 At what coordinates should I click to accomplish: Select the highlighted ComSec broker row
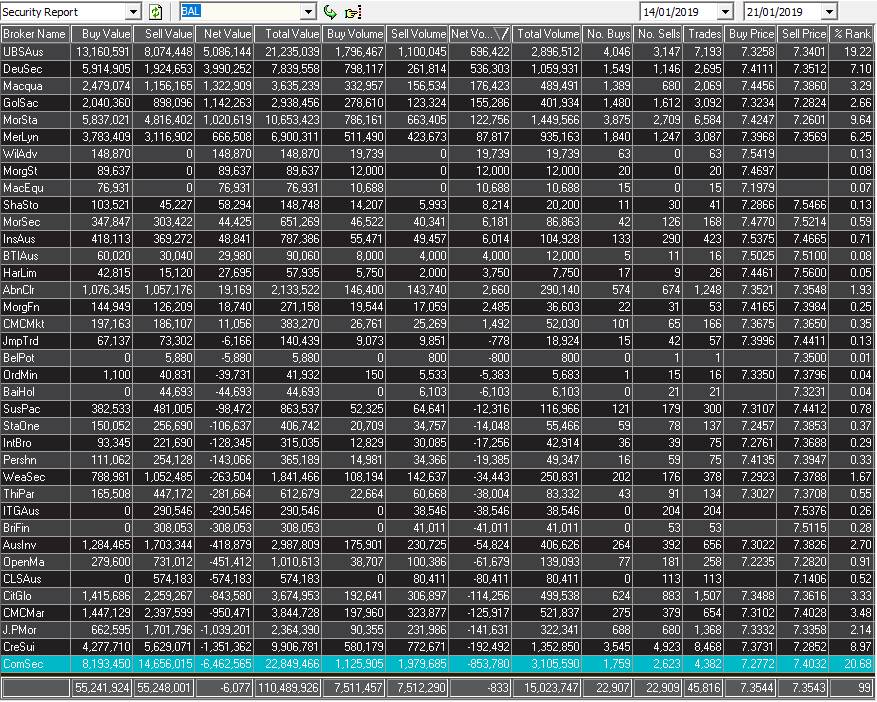coord(437,664)
